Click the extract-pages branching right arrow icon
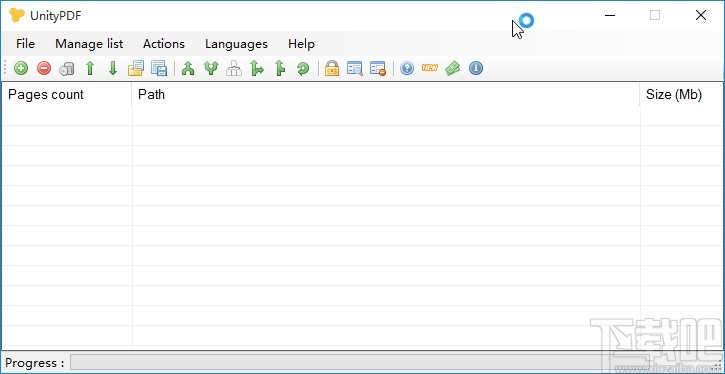Image resolution: width=725 pixels, height=374 pixels. [x=257, y=68]
